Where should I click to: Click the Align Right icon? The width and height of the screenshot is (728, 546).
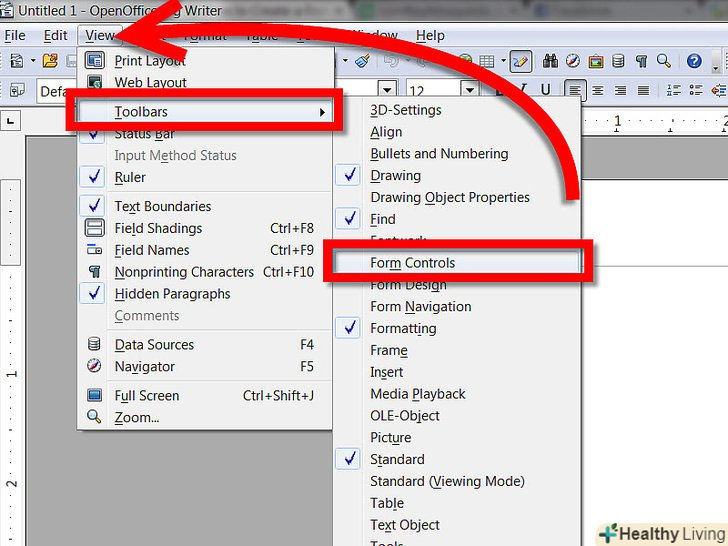[620, 90]
